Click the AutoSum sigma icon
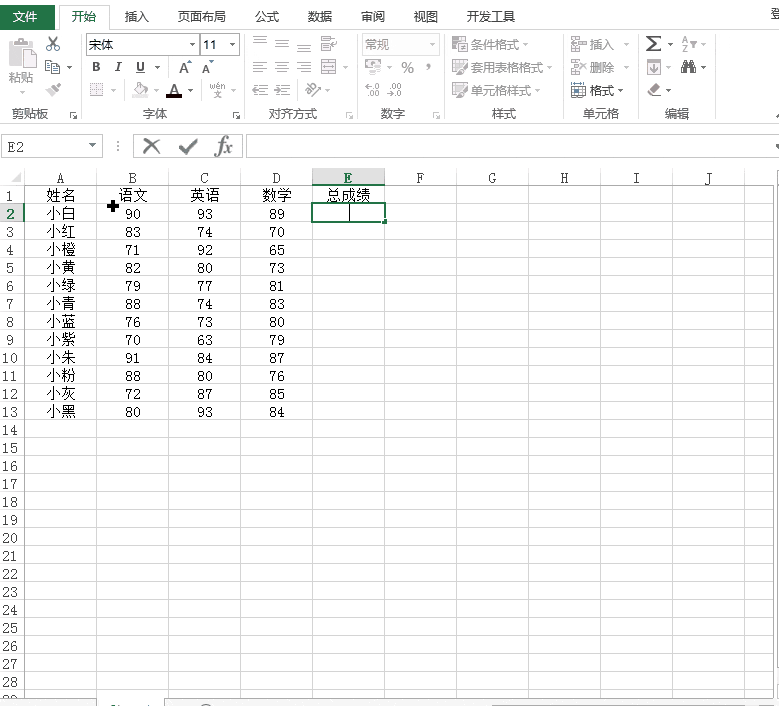The height and width of the screenshot is (706, 779). click(653, 44)
